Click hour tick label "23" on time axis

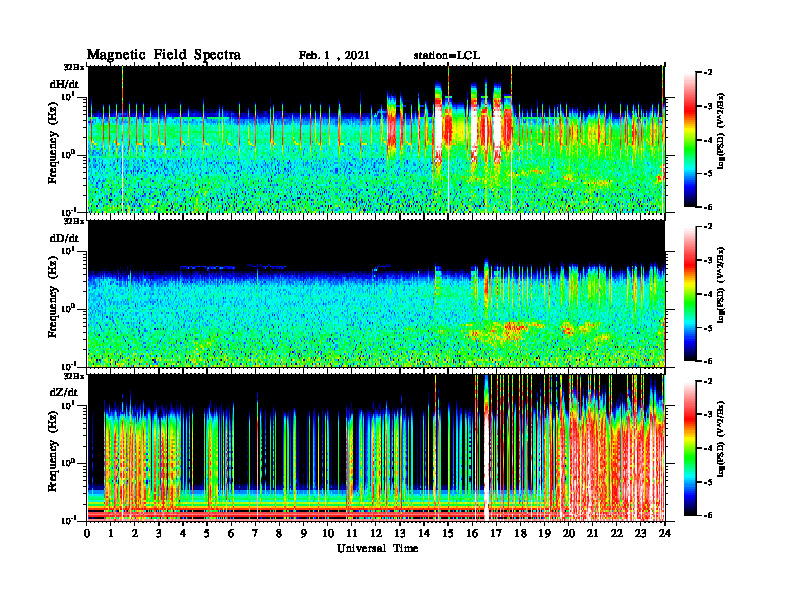[640, 533]
